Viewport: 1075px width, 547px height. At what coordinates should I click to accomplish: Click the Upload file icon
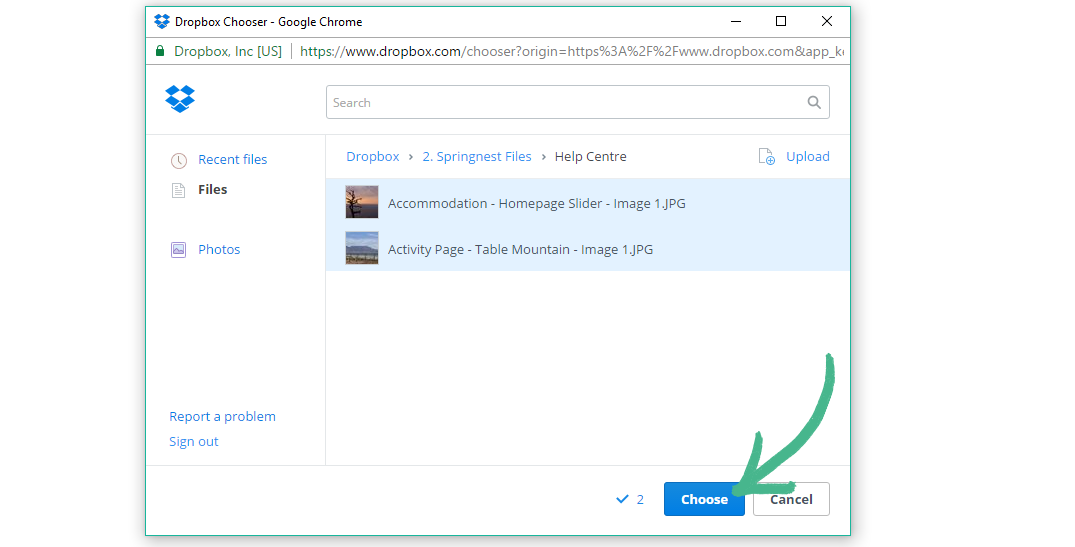click(x=766, y=157)
